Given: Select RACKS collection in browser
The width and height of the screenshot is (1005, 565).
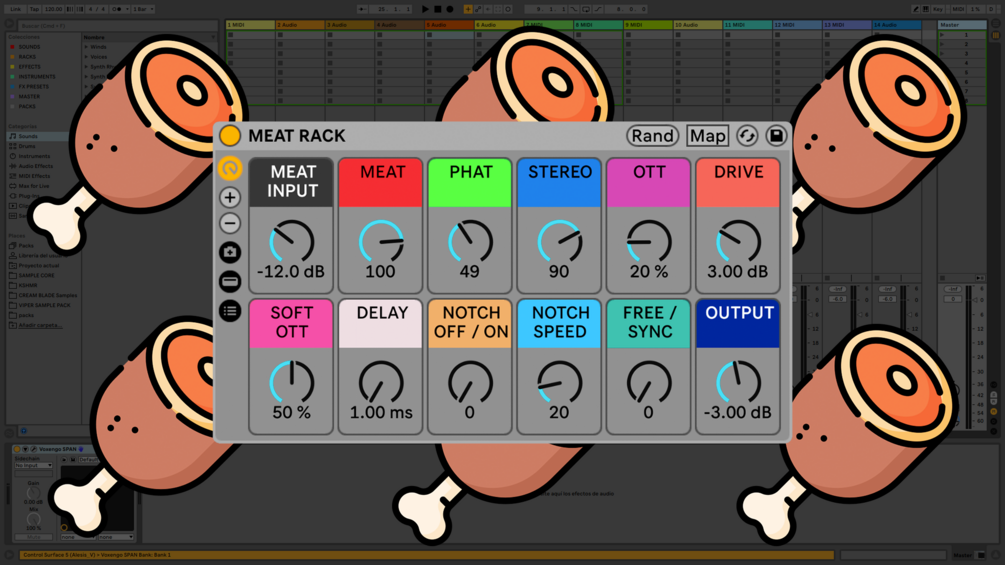Looking at the screenshot, I should 27,57.
